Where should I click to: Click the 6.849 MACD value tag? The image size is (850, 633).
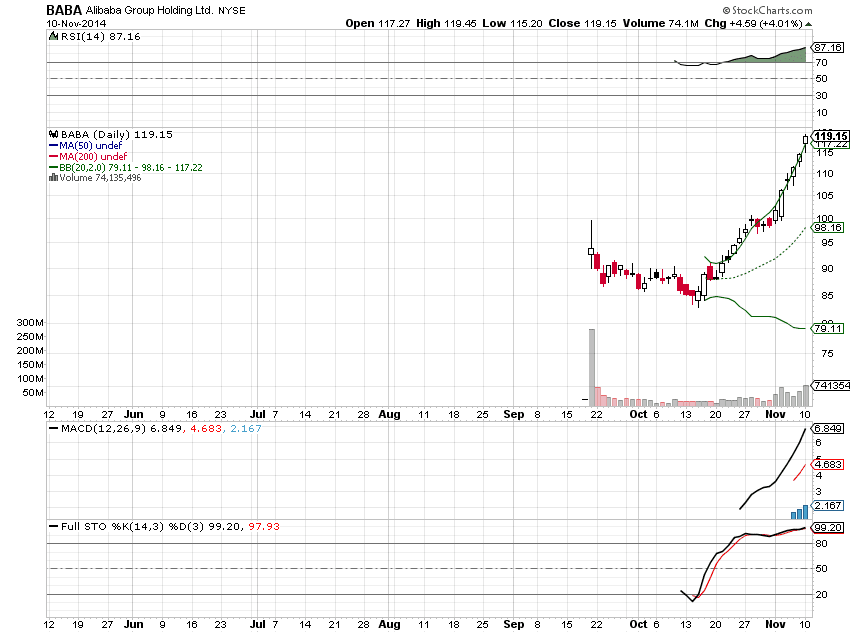coord(828,428)
